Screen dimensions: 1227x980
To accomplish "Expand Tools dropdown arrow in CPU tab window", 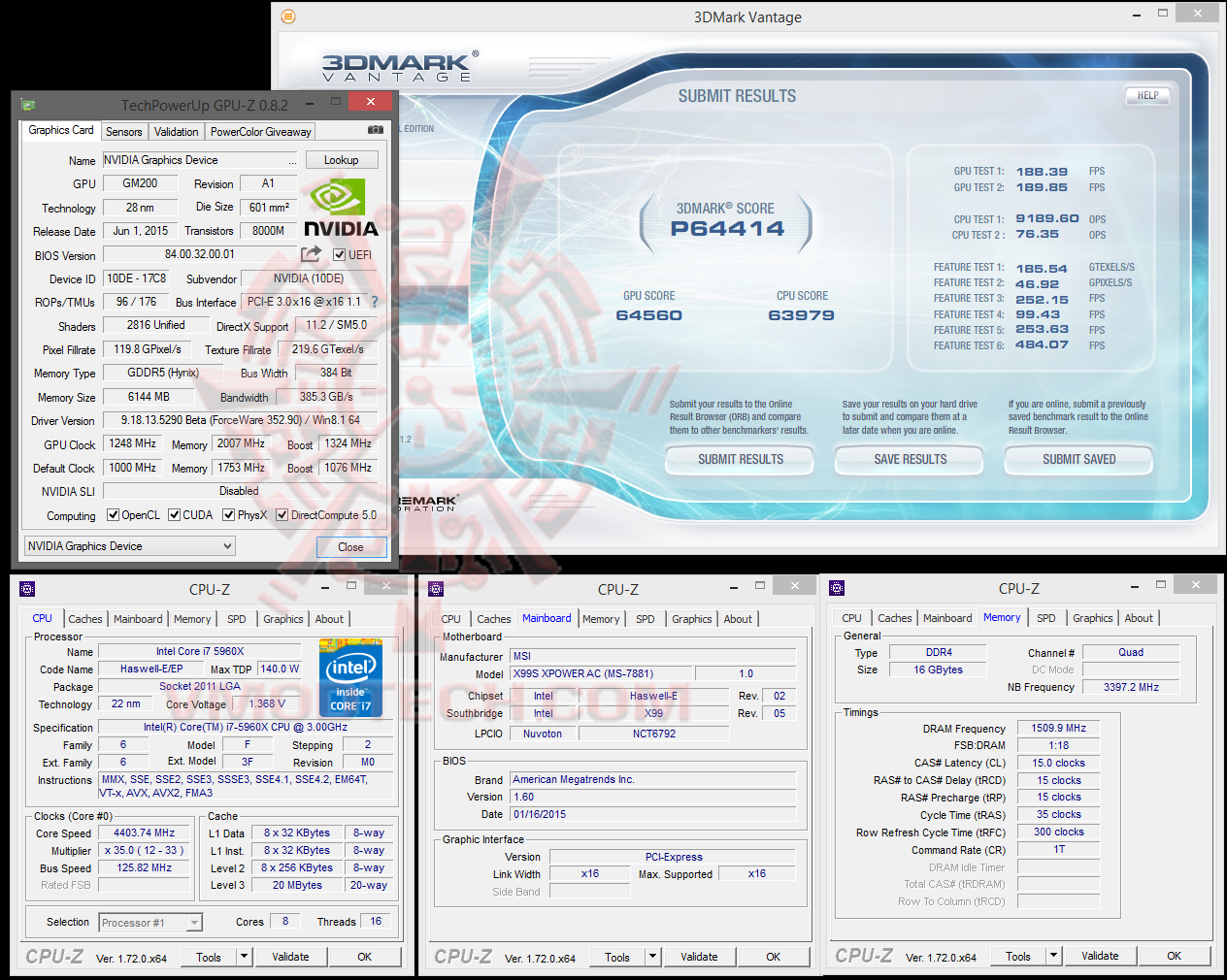I will [x=245, y=957].
